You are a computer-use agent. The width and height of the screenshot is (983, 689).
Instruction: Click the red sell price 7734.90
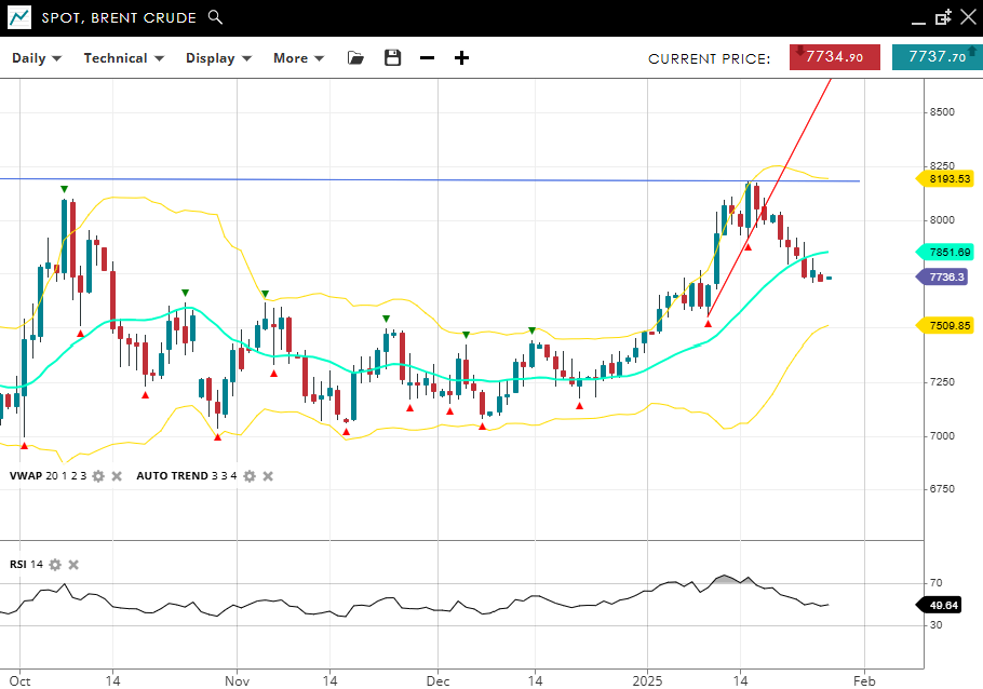tap(834, 58)
